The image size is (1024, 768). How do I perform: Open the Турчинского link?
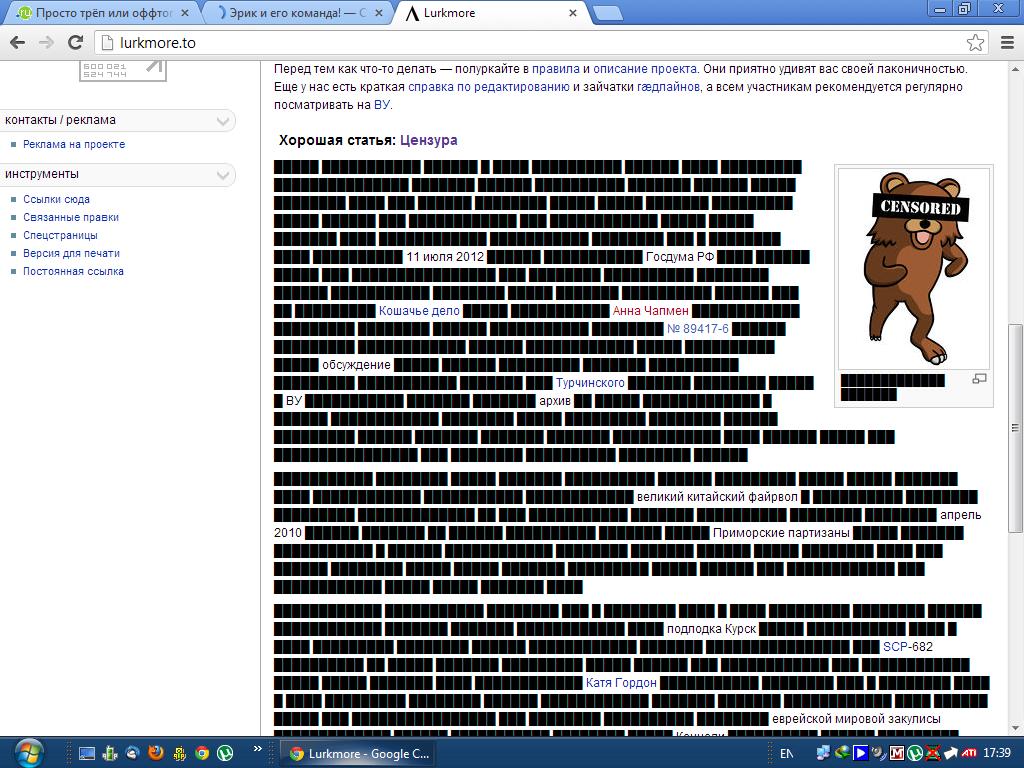click(590, 383)
